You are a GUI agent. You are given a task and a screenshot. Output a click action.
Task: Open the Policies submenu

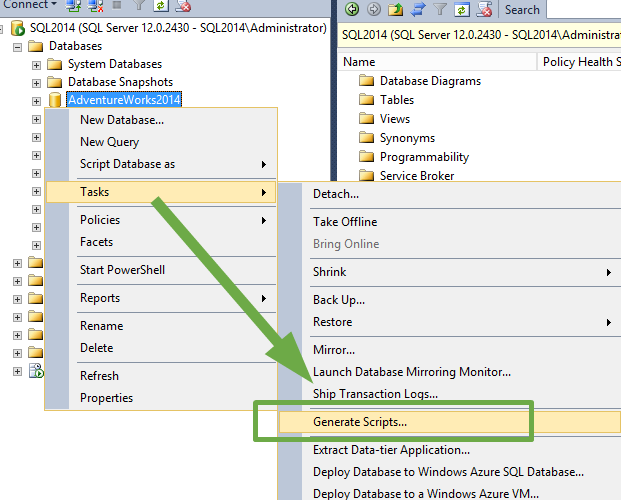tap(161, 220)
